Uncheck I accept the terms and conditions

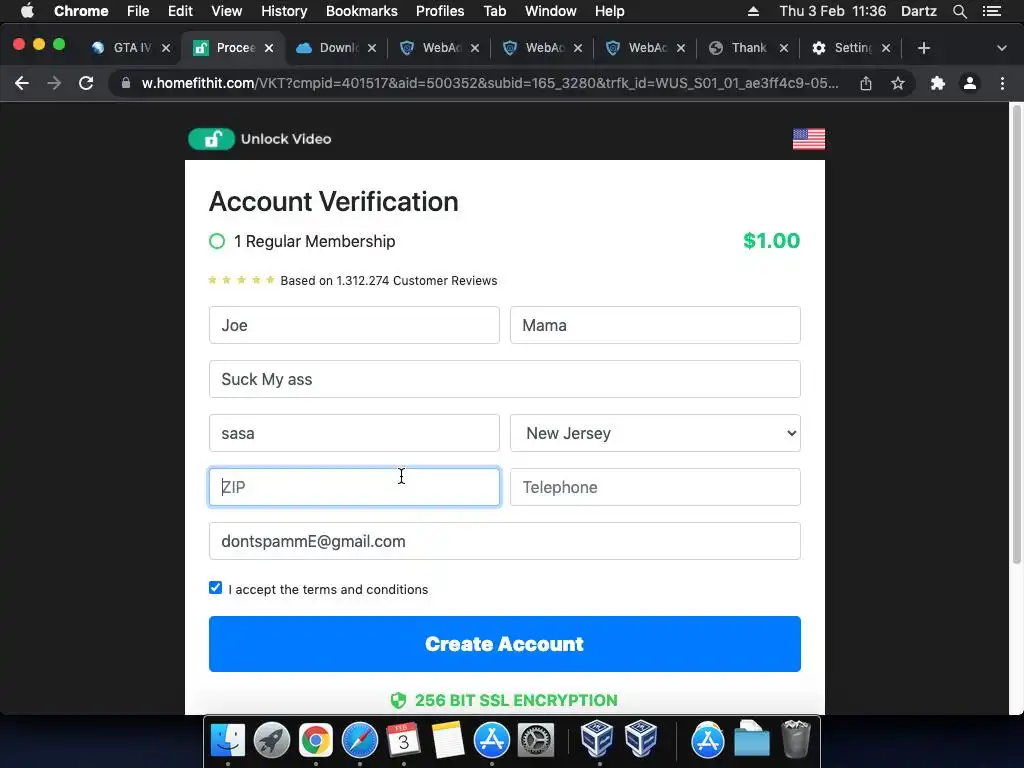point(216,588)
